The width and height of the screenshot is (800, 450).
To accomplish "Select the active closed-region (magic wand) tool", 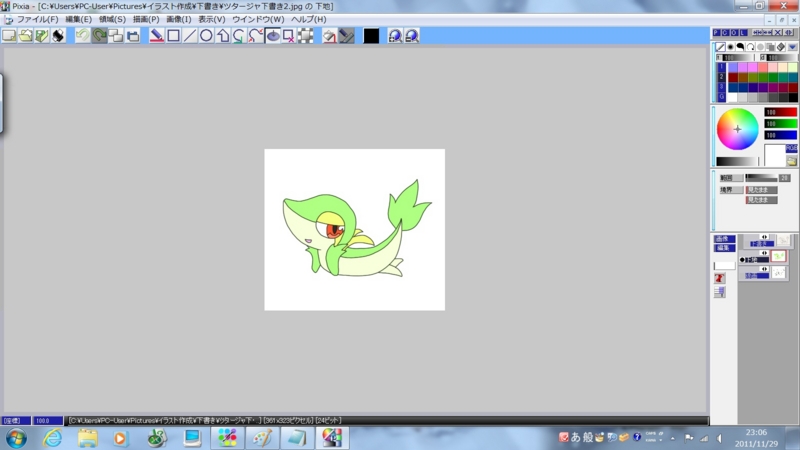I will point(273,35).
